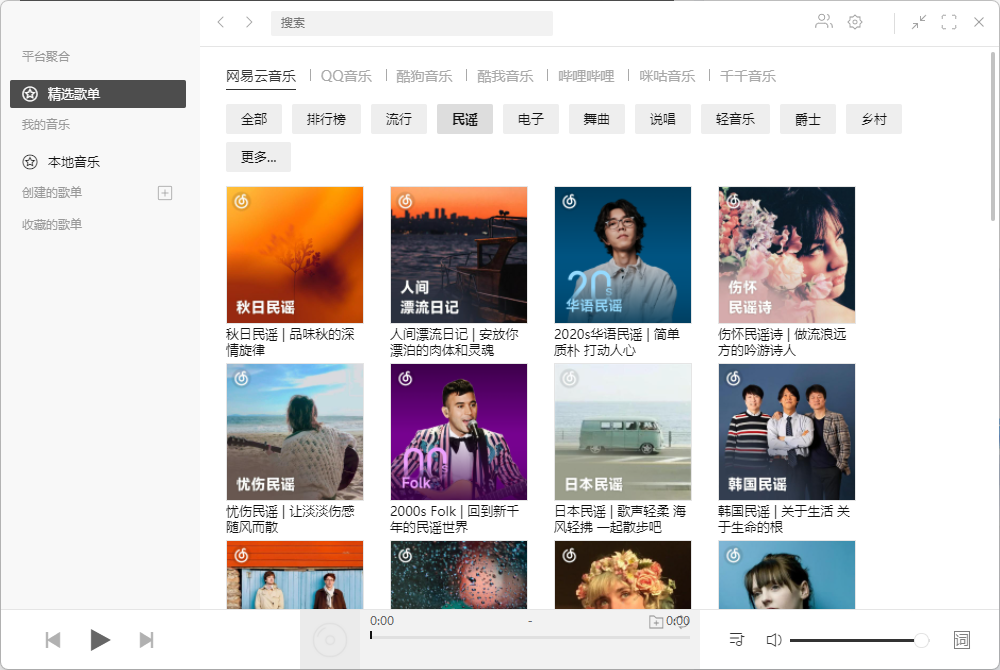The image size is (1000, 670).
Task: Filter playlists by 电子
Action: pos(531,119)
